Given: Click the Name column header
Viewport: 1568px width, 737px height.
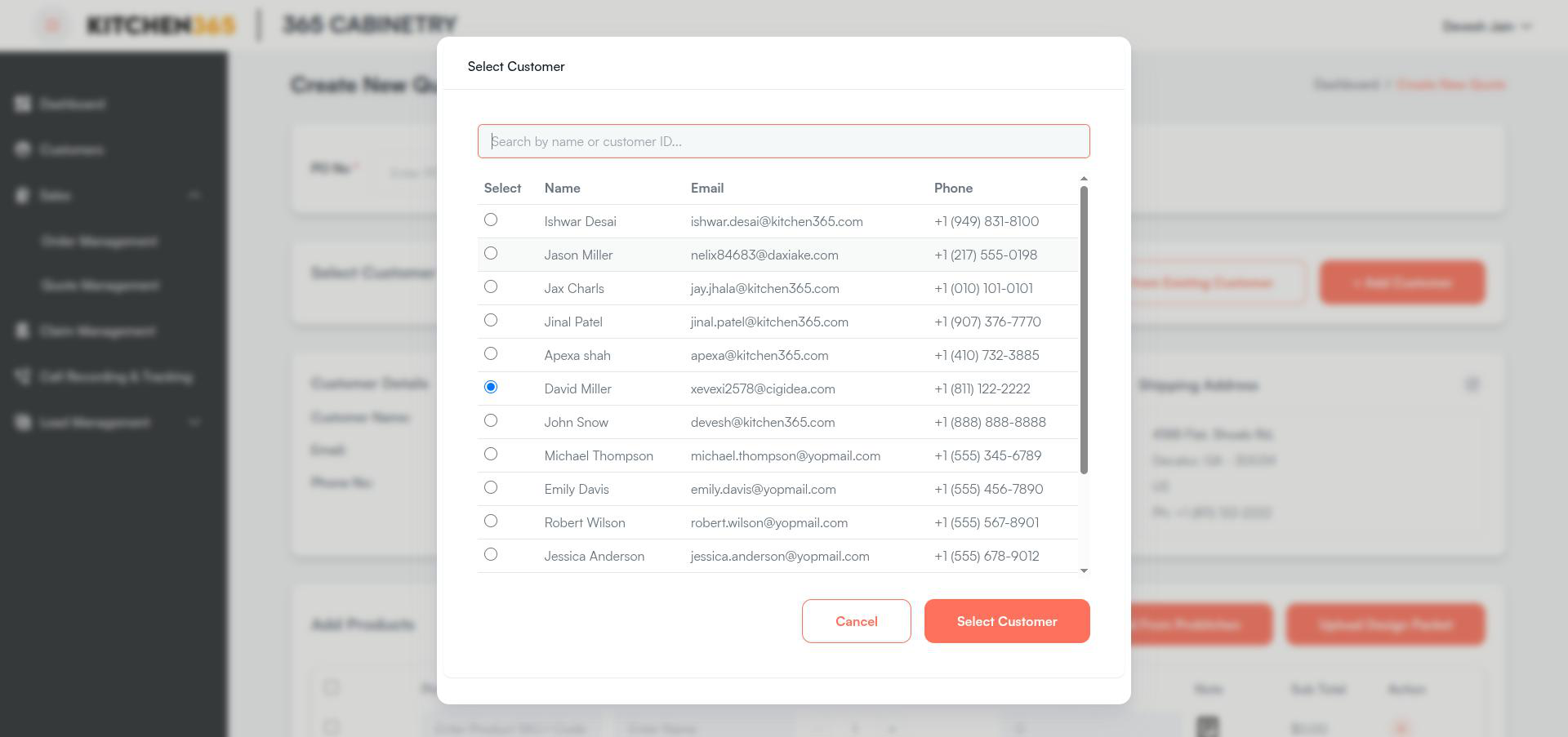Looking at the screenshot, I should point(563,188).
